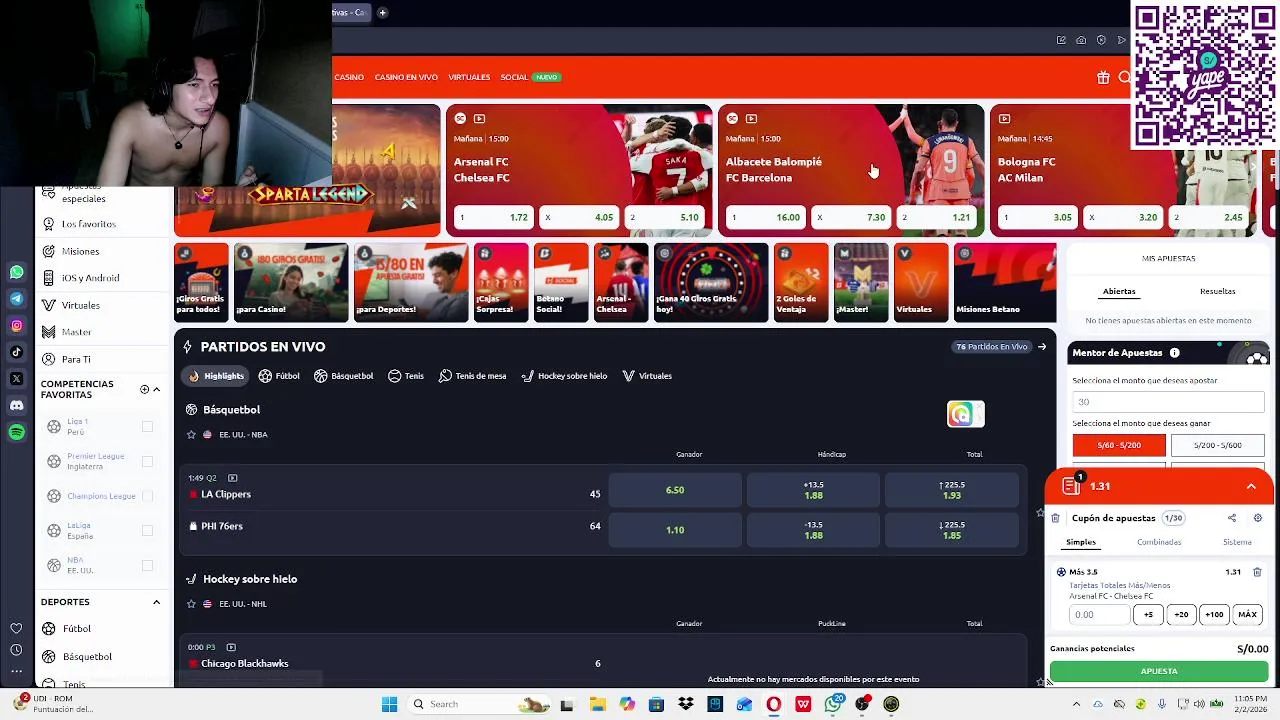This screenshot has height=720, width=1280.
Task: Collapse the betting slip with the chevron
Action: coord(1251,486)
